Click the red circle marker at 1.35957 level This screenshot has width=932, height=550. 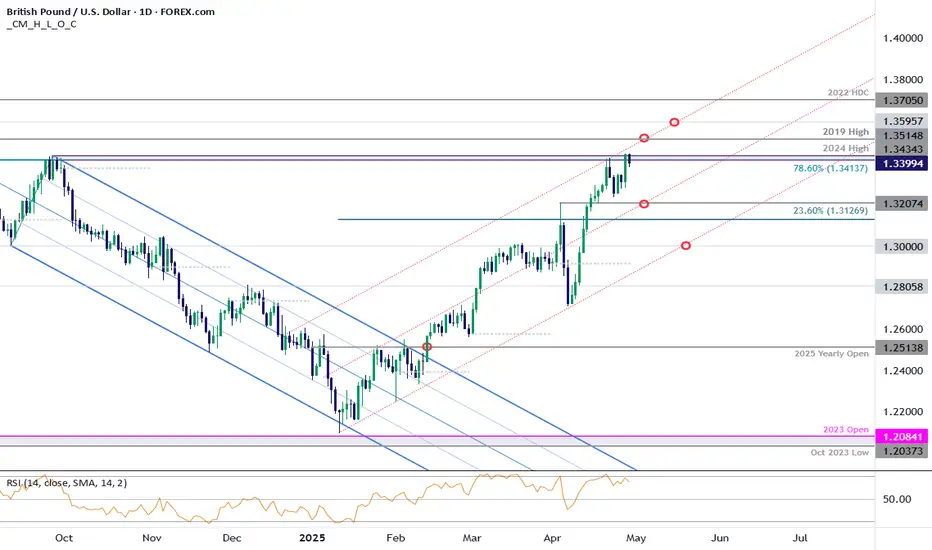point(674,122)
